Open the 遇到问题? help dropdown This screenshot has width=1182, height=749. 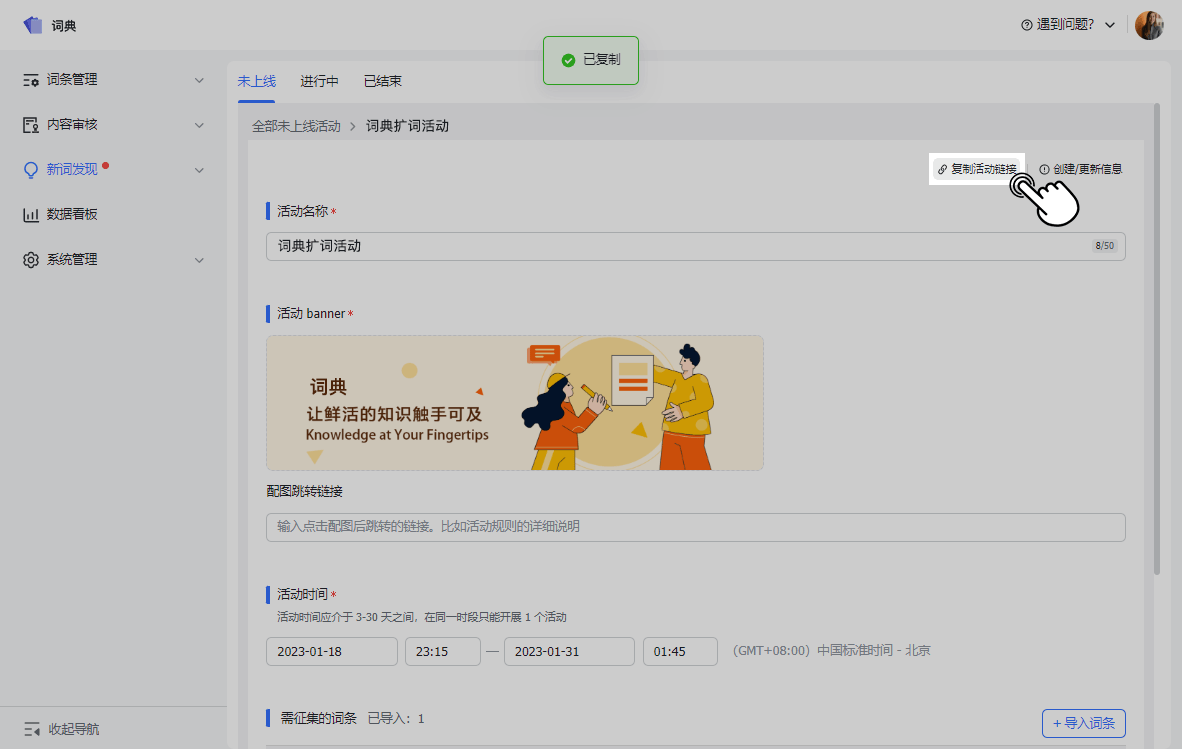1067,25
